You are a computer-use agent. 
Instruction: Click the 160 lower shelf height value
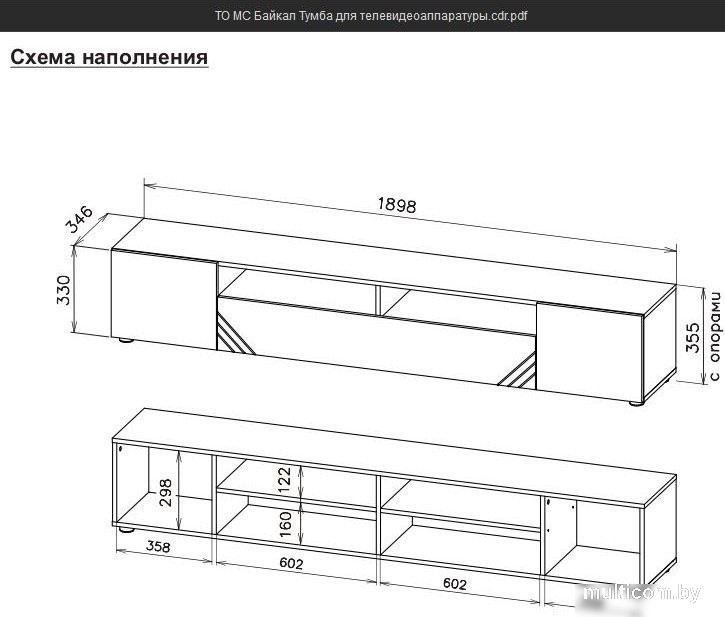(284, 522)
